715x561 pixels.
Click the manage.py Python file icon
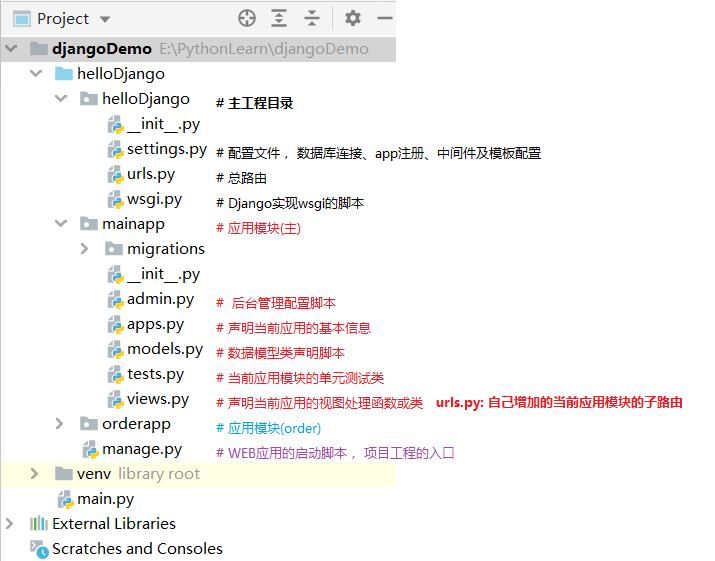pos(91,450)
